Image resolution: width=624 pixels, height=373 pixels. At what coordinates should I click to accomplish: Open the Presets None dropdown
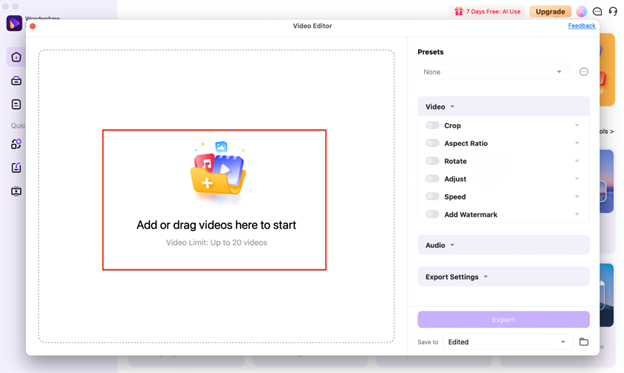click(493, 72)
